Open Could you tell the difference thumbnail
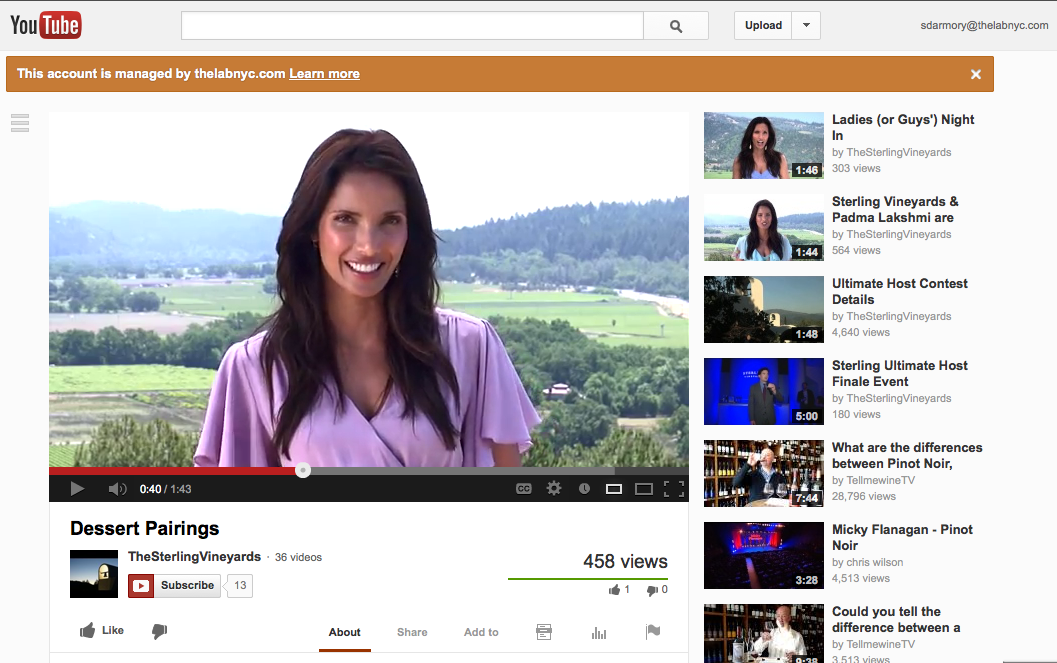The image size is (1057, 663). 764,633
